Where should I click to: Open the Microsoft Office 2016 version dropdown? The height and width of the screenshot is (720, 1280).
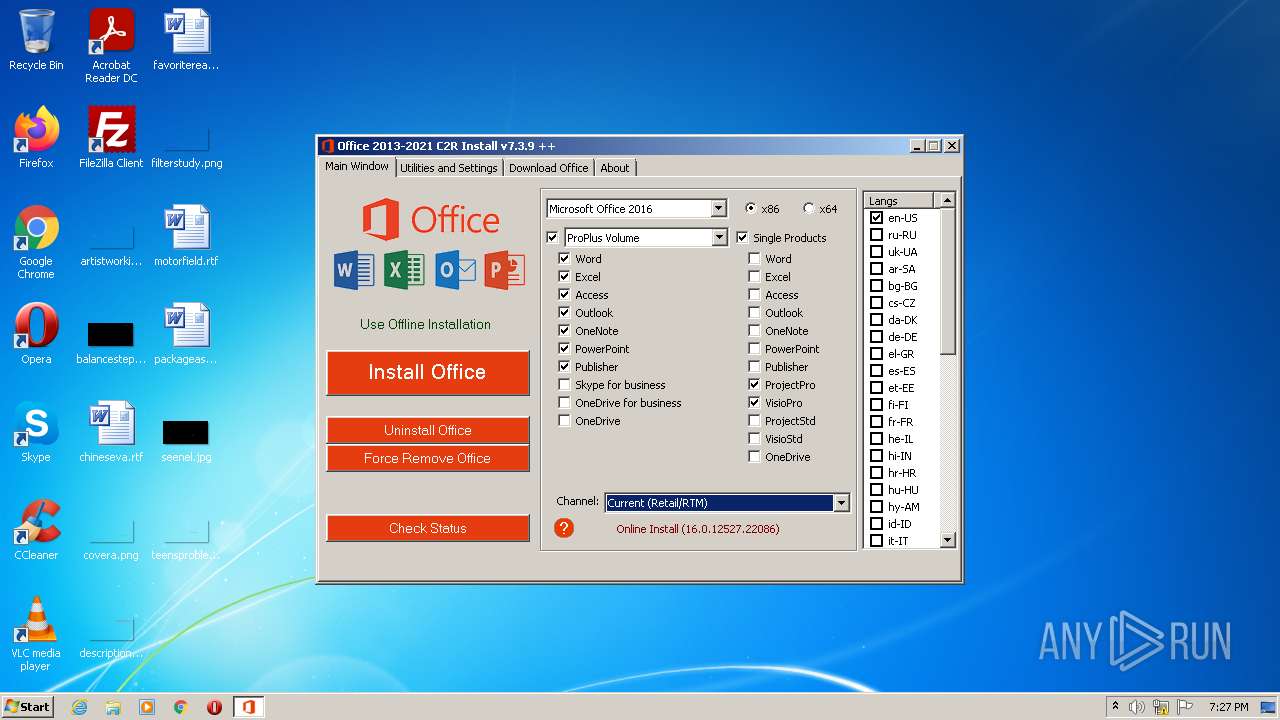point(718,209)
